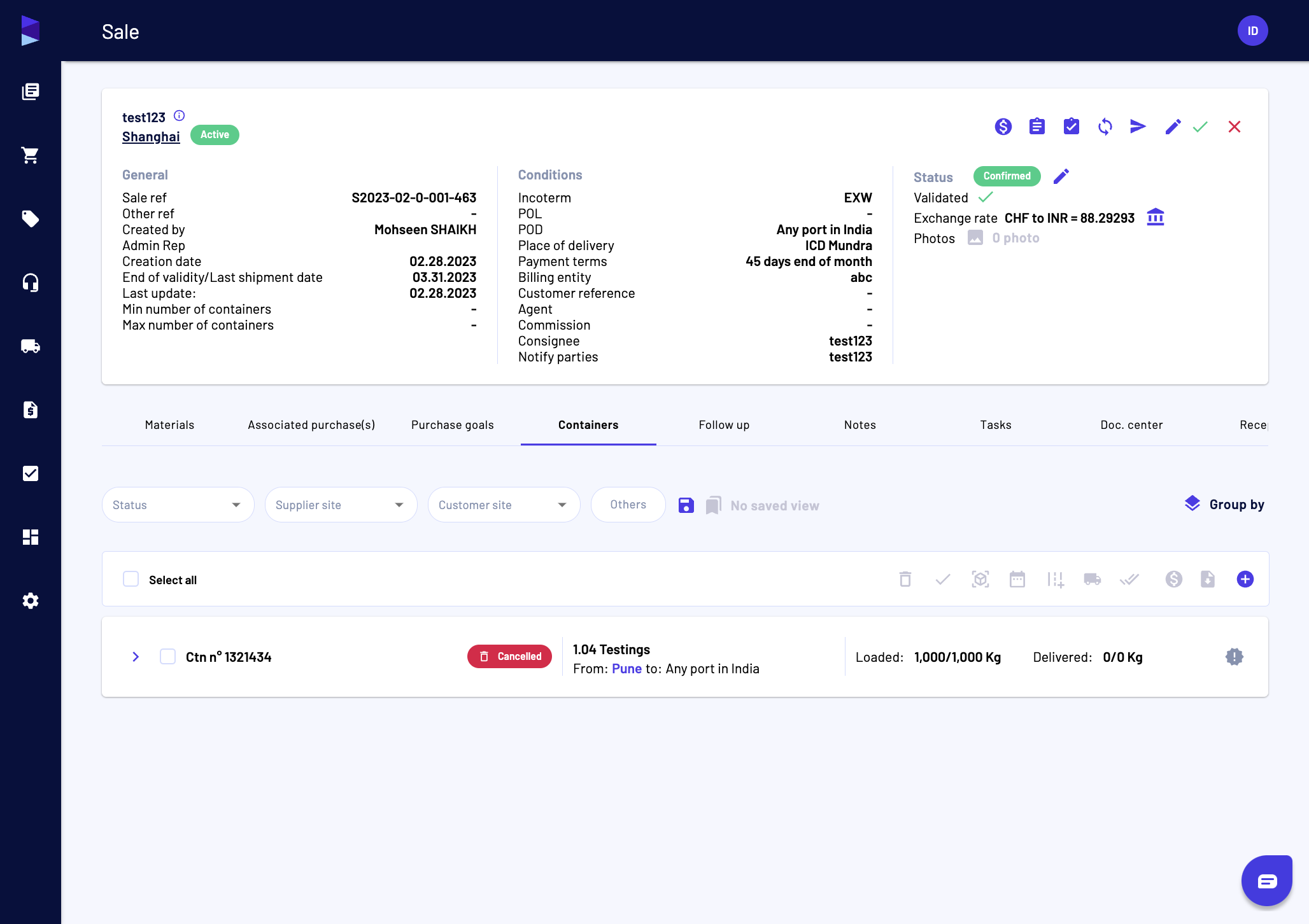Open the shopping cart sidebar icon
The height and width of the screenshot is (924, 1309).
(x=30, y=155)
